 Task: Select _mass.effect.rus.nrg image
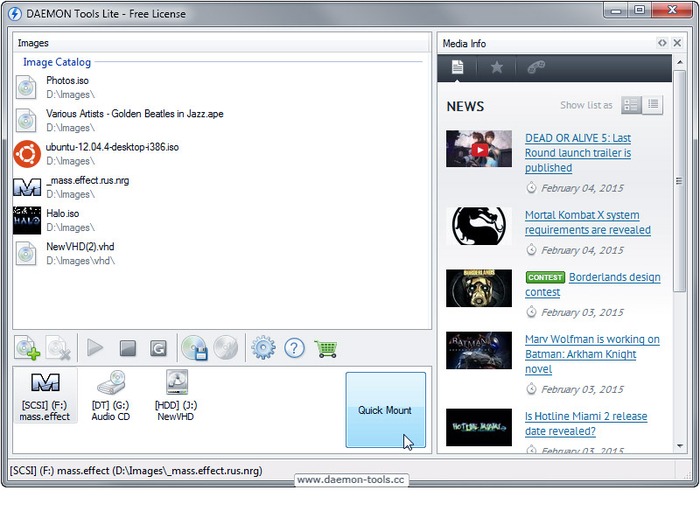[x=221, y=187]
